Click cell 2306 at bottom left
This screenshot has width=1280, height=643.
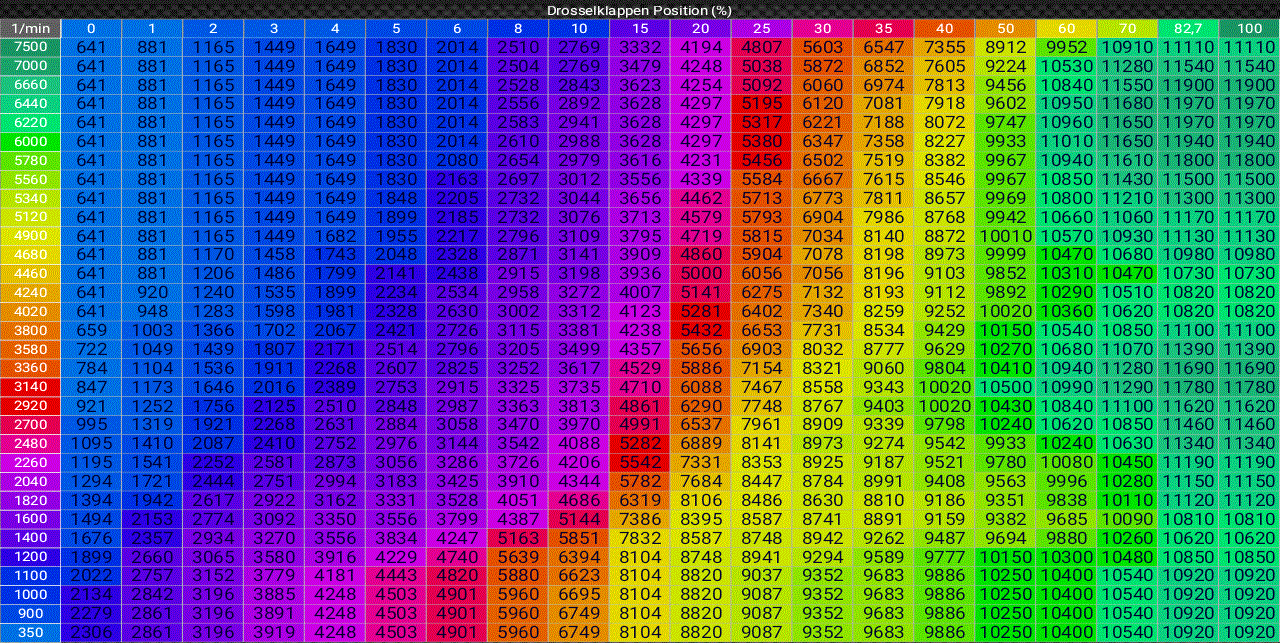coord(90,631)
